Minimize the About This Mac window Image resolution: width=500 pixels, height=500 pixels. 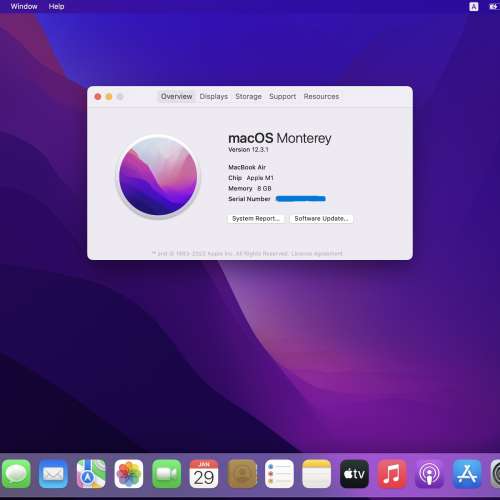[x=109, y=97]
